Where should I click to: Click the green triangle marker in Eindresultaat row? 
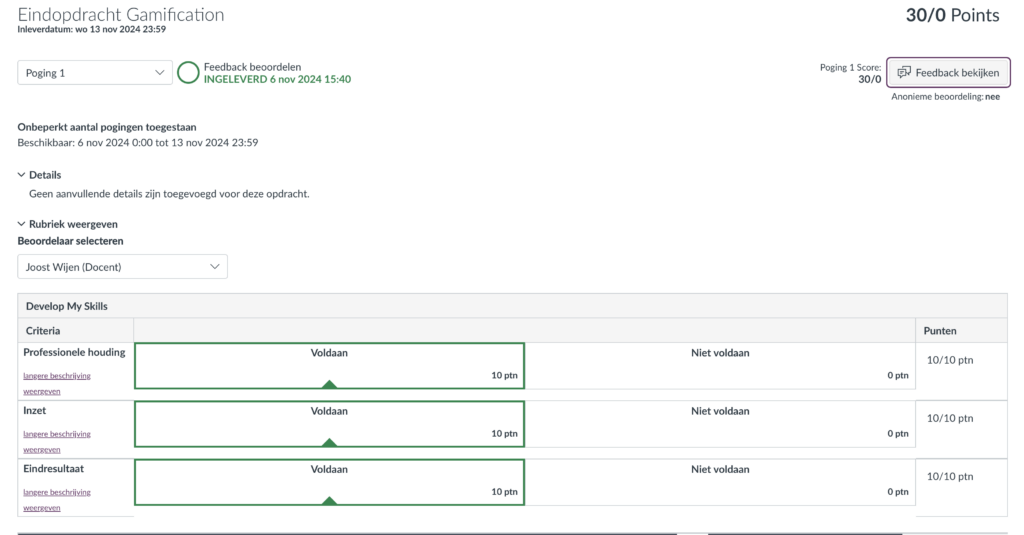329,500
